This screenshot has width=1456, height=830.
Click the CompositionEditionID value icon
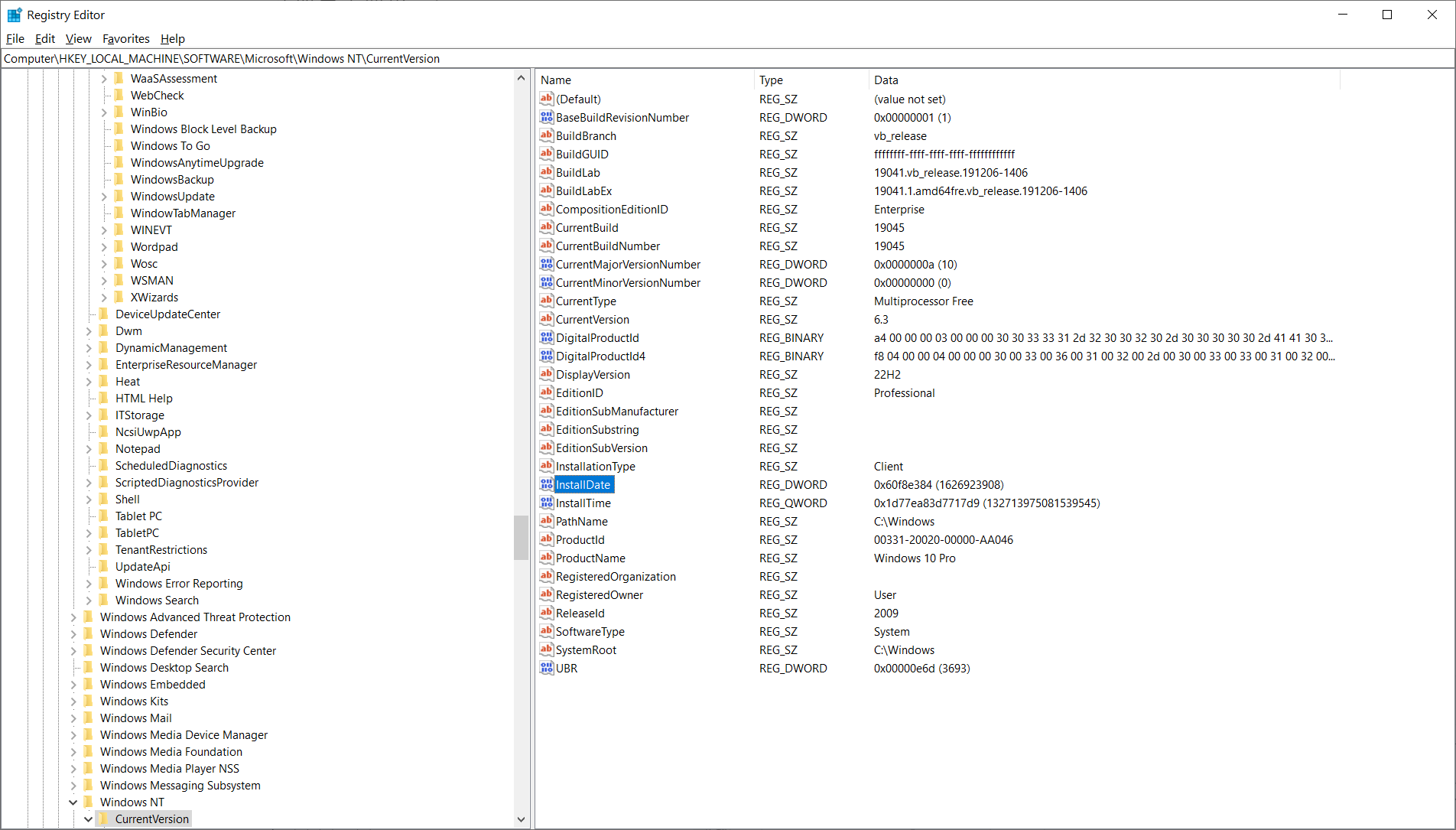tap(546, 209)
